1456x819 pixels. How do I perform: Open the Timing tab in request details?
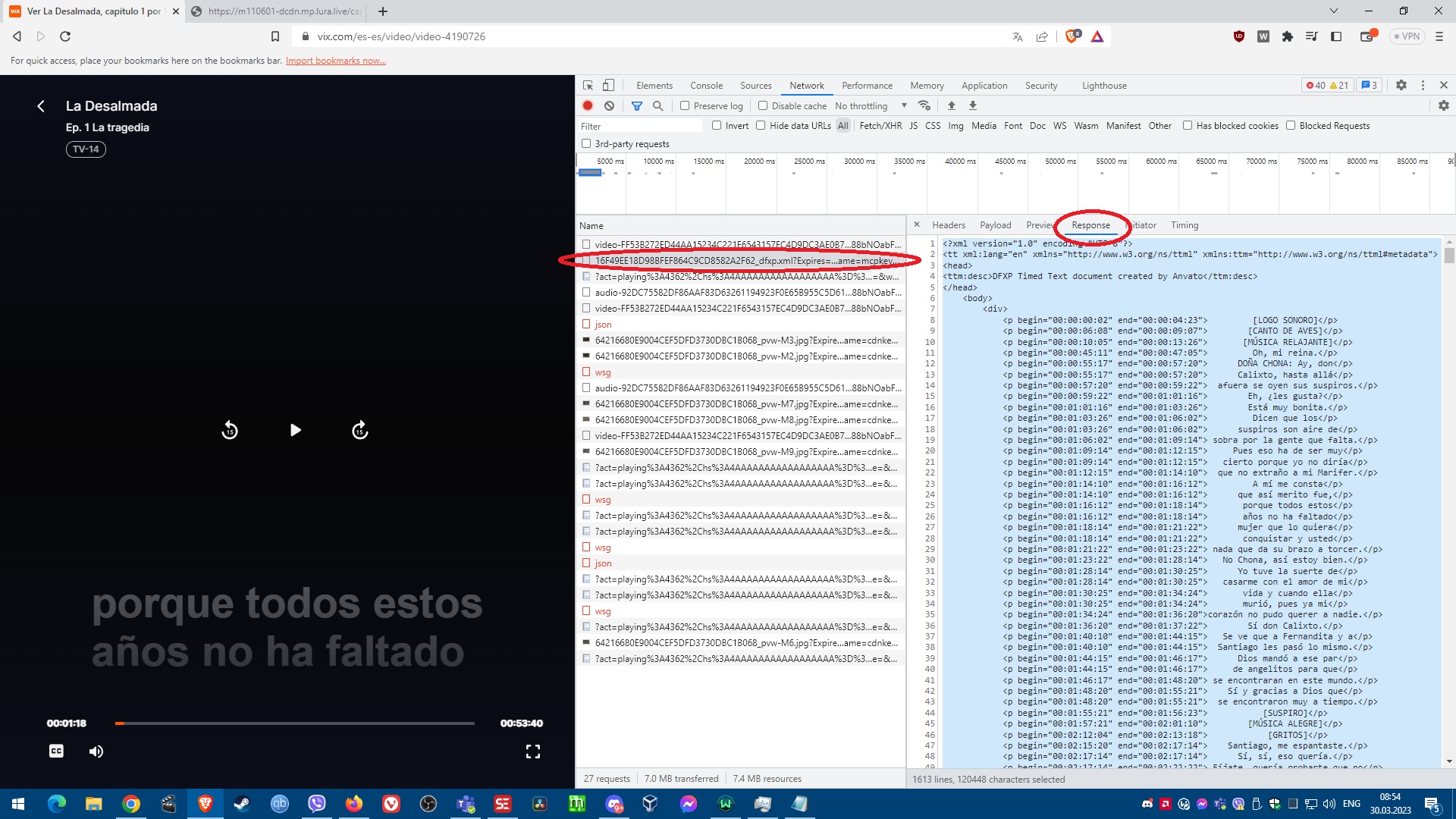coord(1185,225)
